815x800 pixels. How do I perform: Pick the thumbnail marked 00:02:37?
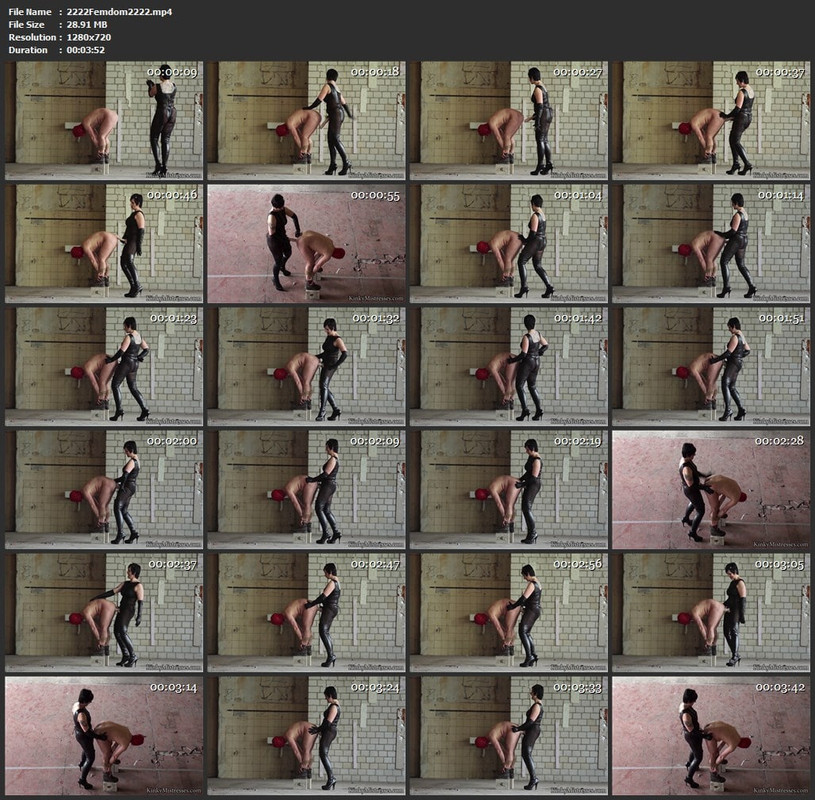pos(104,613)
